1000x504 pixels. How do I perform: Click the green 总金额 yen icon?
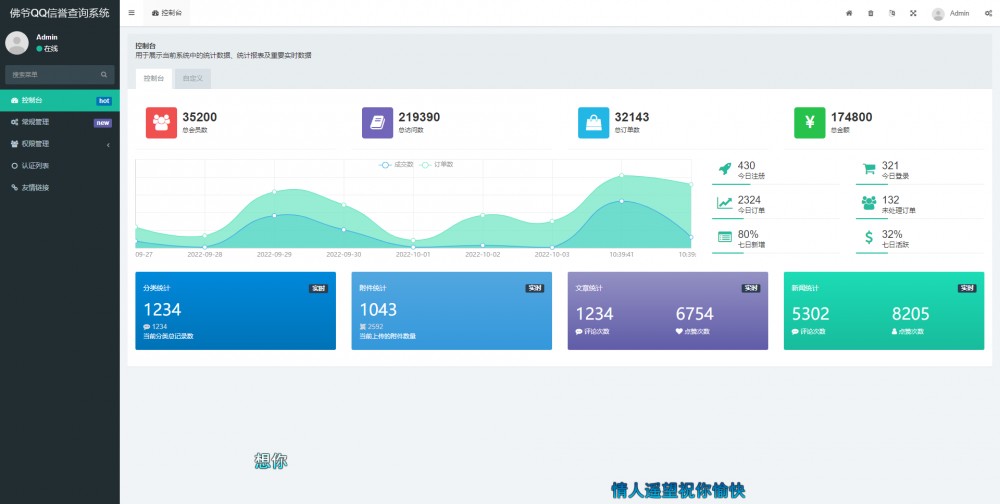tap(809, 122)
